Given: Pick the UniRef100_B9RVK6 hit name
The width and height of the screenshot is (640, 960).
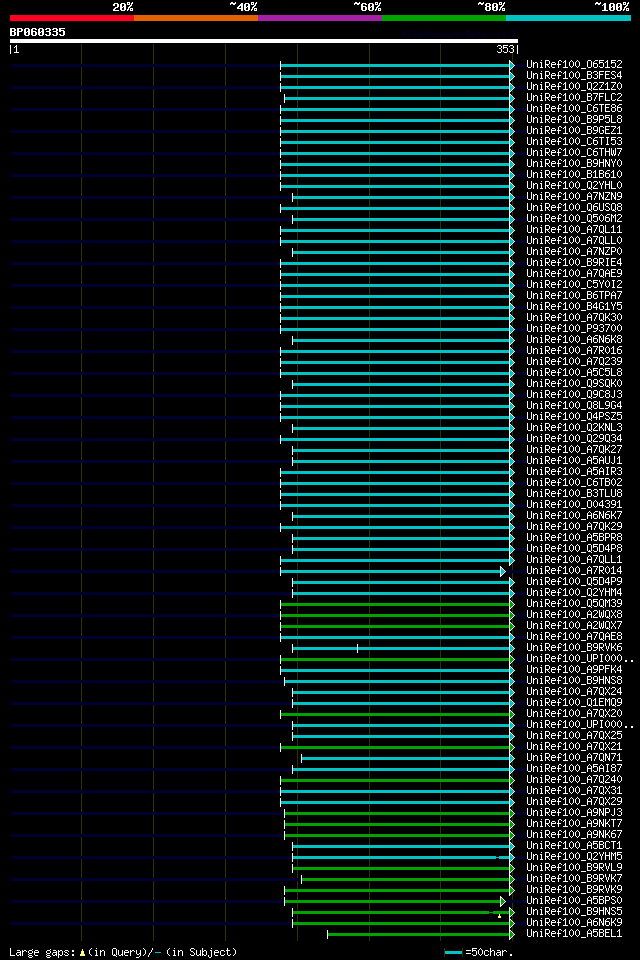Looking at the screenshot, I should click(574, 648).
